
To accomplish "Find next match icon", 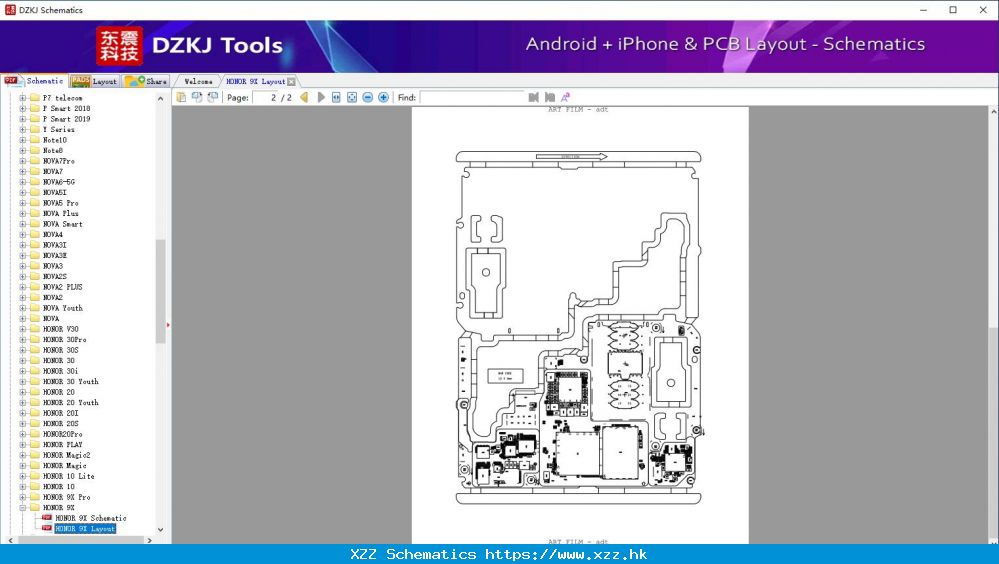I will 550,97.
